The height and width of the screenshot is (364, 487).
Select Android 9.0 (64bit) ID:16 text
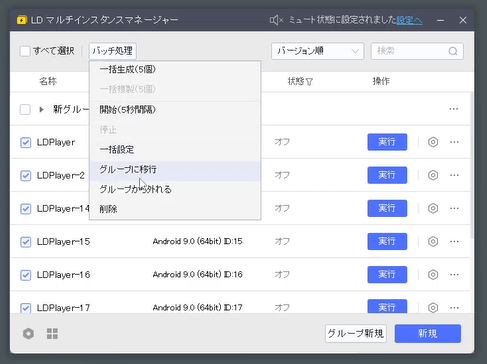pyautogui.click(x=198, y=275)
